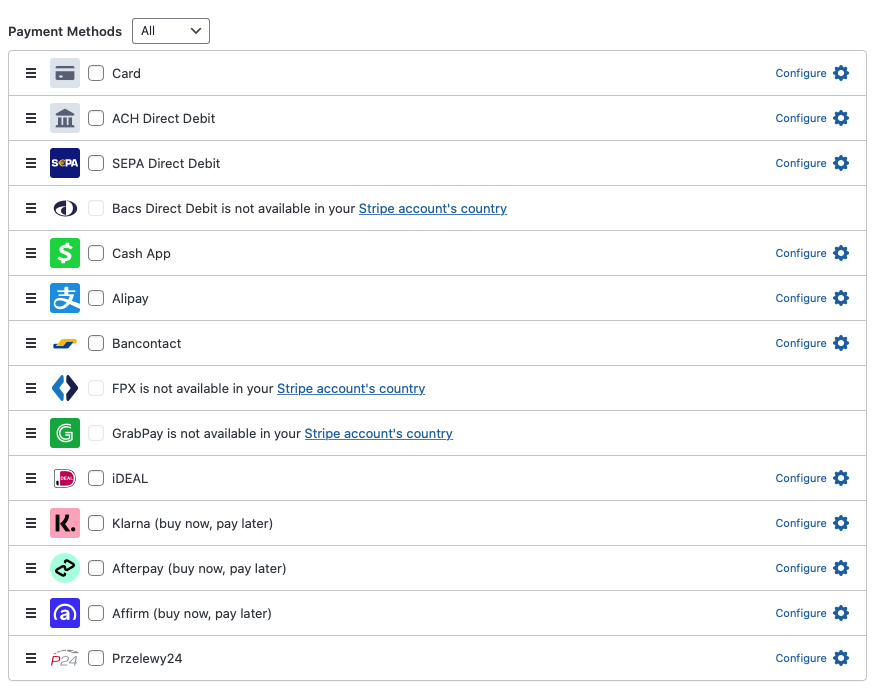Click the Affirm logo icon
This screenshot has height=692, width=875.
[x=65, y=613]
